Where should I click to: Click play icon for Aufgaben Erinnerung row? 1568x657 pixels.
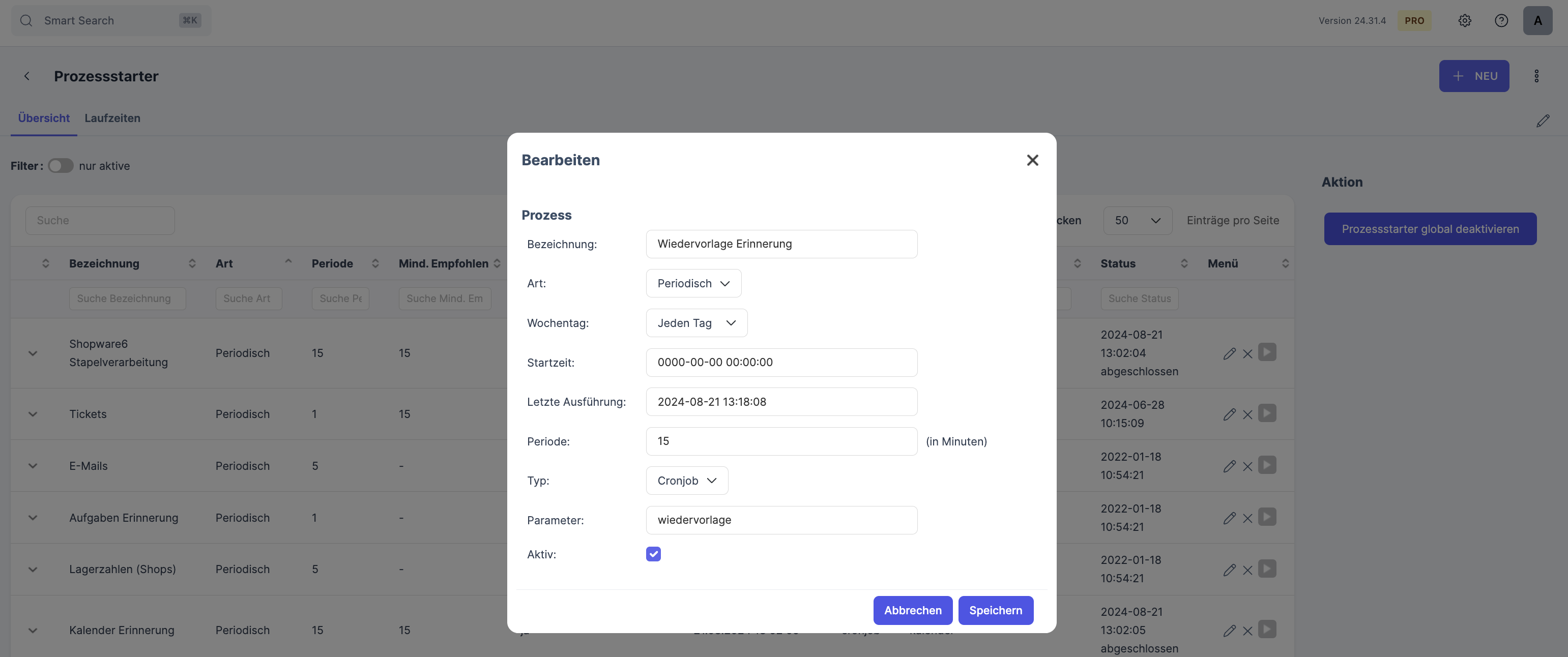[1267, 517]
